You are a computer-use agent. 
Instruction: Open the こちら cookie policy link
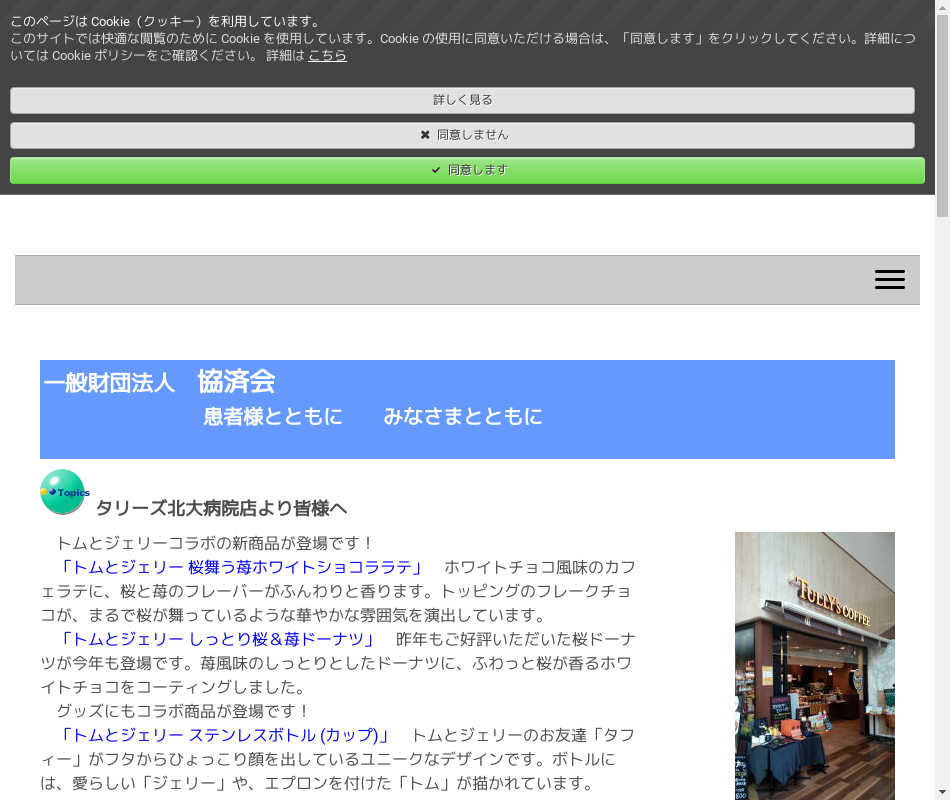[327, 55]
